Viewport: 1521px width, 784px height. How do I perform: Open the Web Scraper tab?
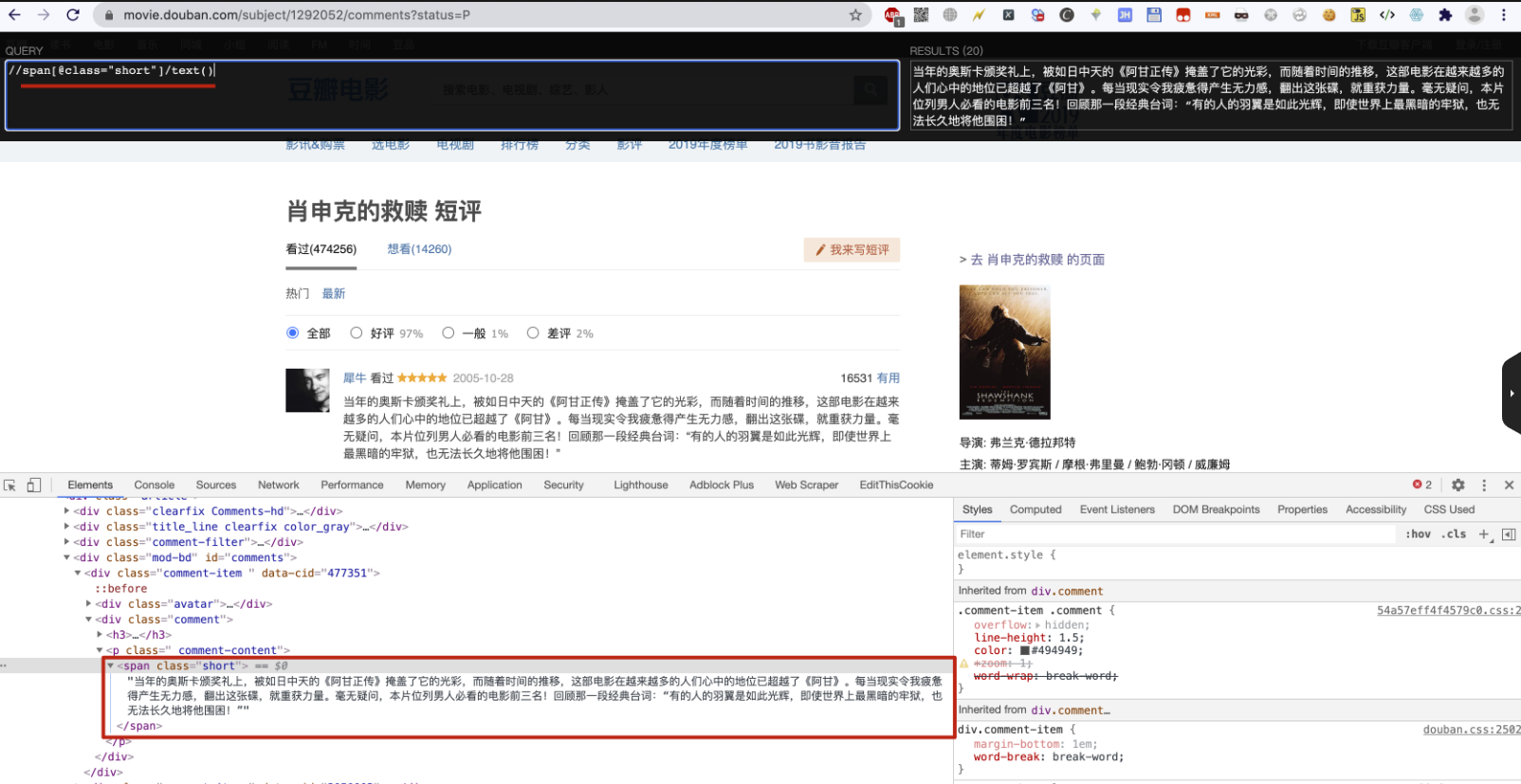(807, 484)
